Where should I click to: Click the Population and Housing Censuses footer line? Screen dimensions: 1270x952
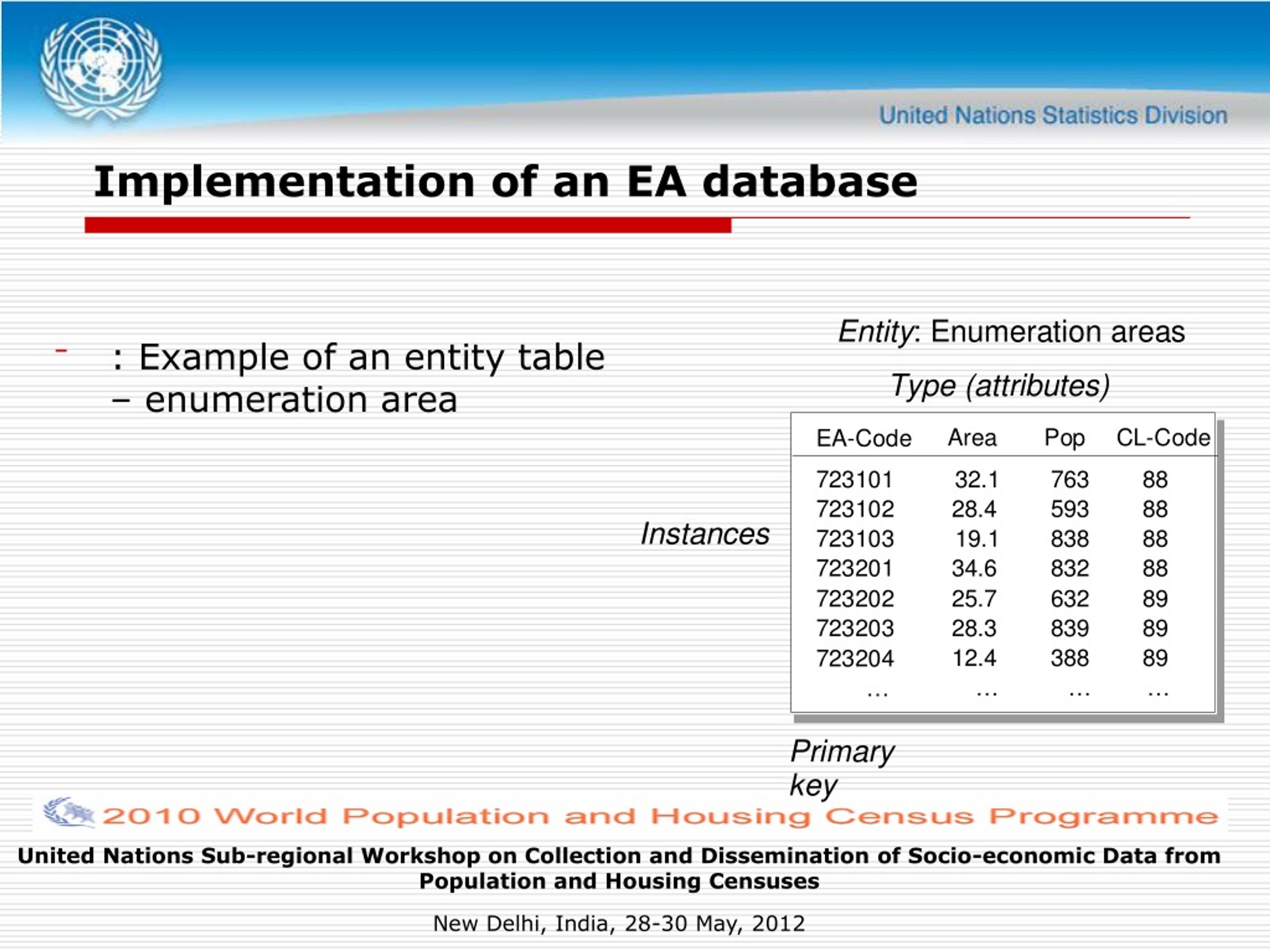coord(619,882)
